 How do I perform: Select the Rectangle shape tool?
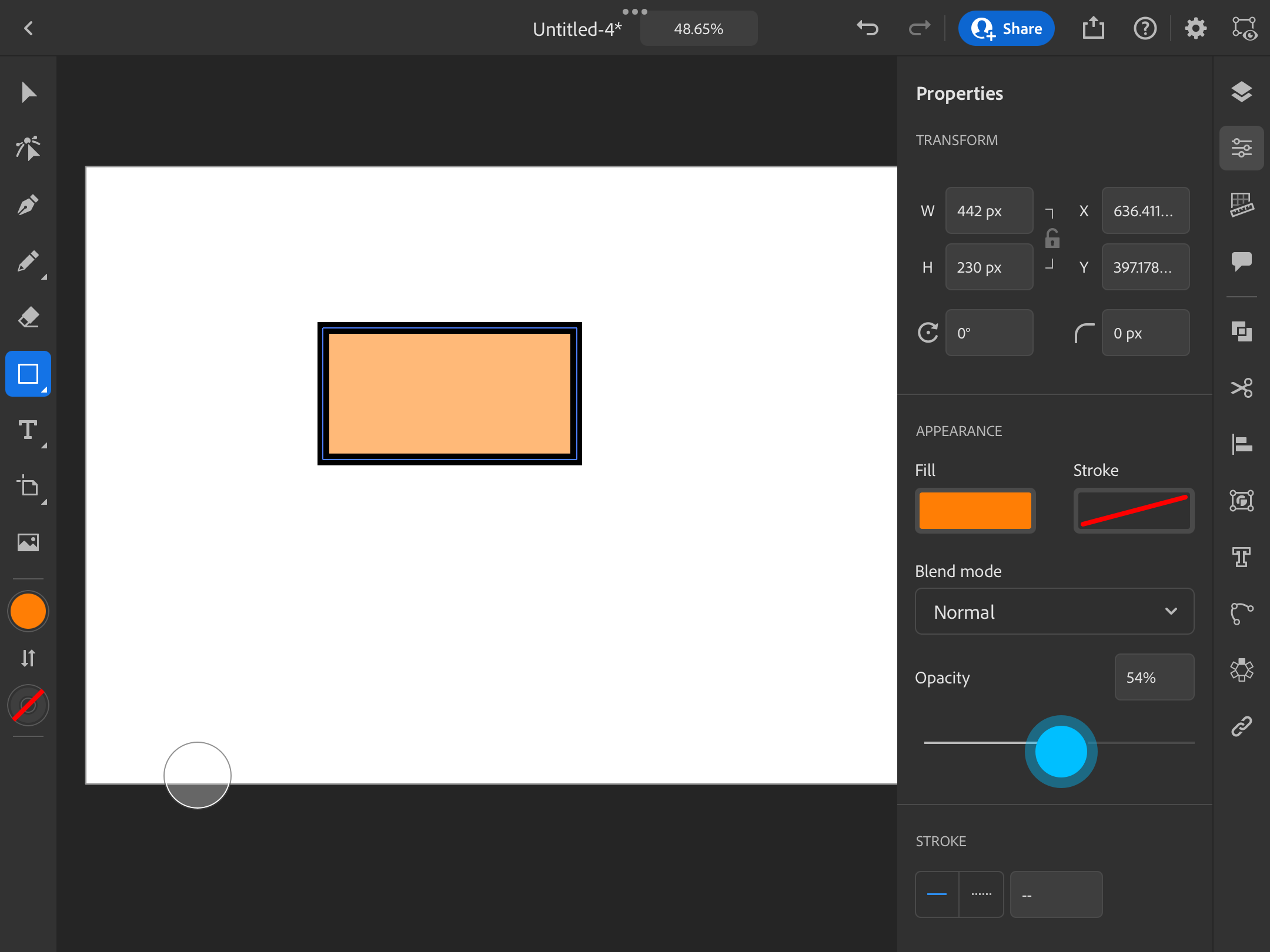point(28,374)
